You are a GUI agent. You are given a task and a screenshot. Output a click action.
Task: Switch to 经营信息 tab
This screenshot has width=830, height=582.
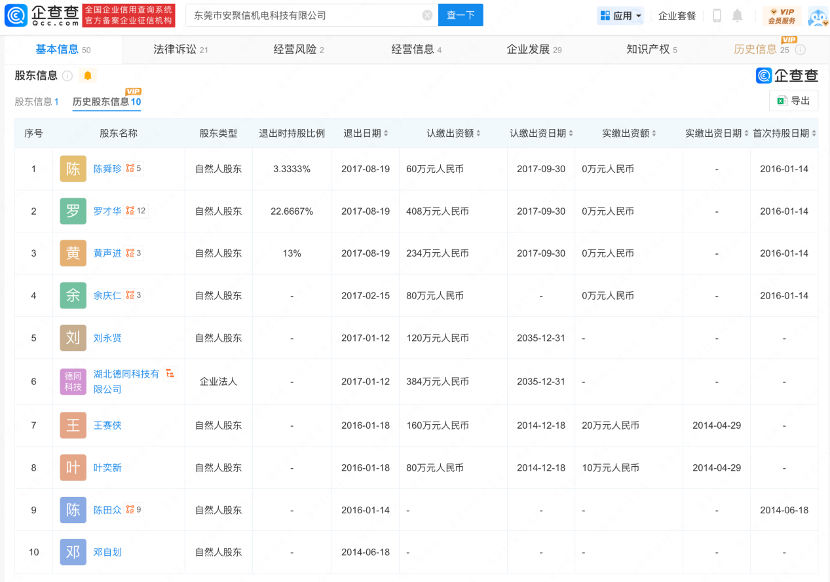point(416,49)
